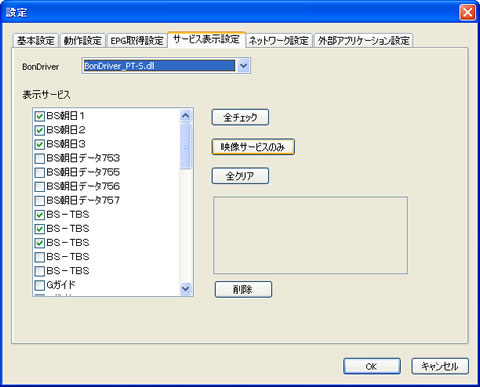
Task: Click the 削除 button
Action: [x=243, y=289]
